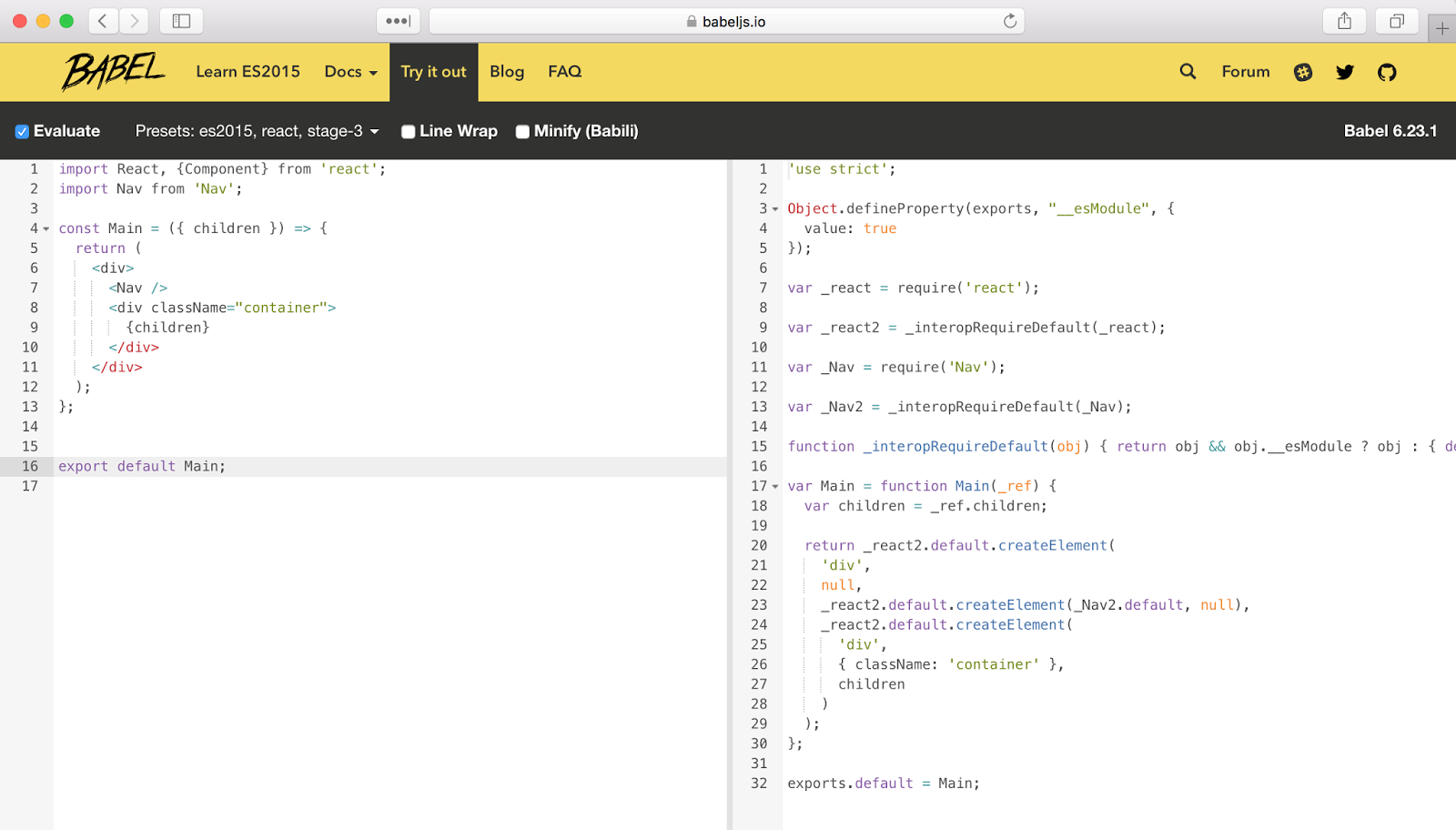Screen dimensions: 1456x830
Task: Click 'return _react2.default.createElement(' on output line 20
Action: 960,545
